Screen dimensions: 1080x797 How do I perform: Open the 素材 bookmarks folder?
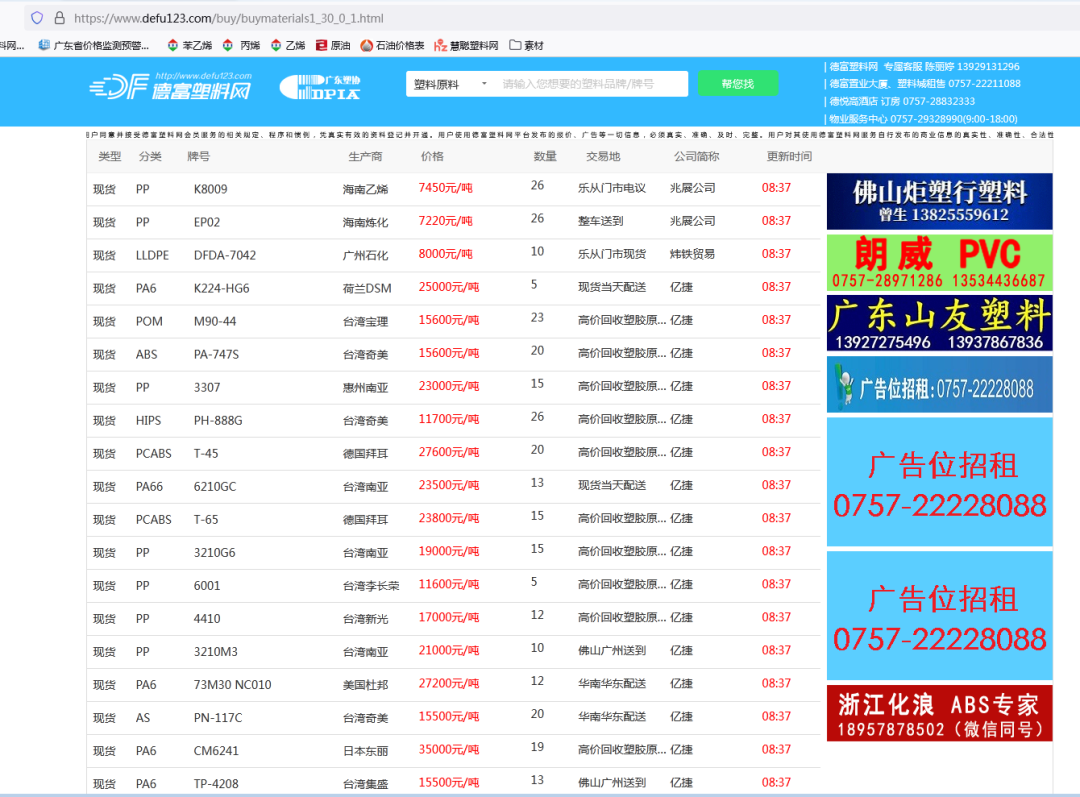click(527, 45)
